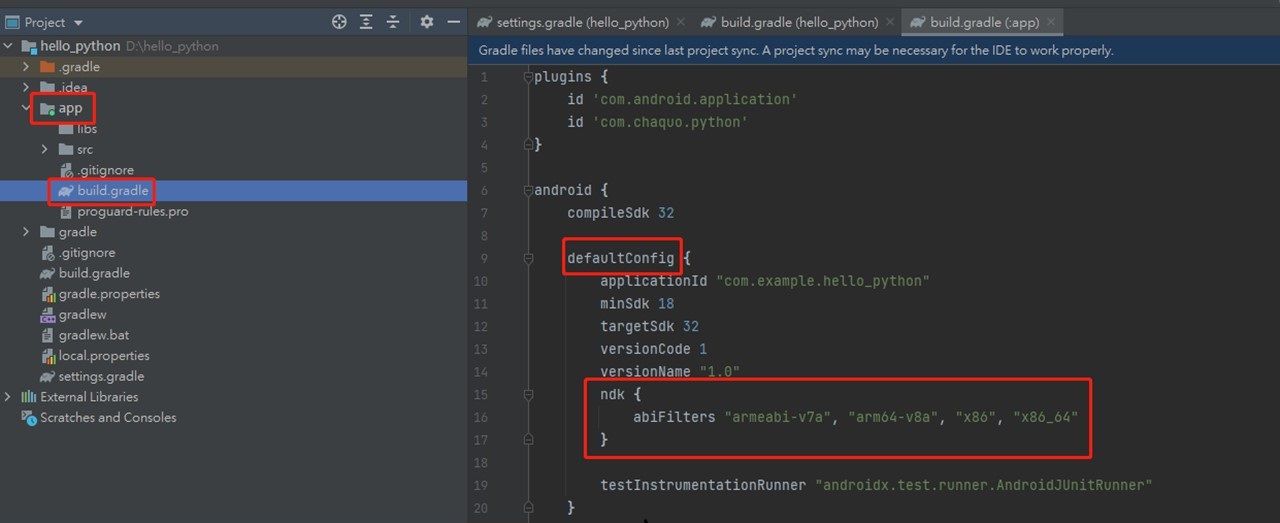Click fold end marker on line 4
The width and height of the screenshot is (1280, 523).
(x=528, y=145)
